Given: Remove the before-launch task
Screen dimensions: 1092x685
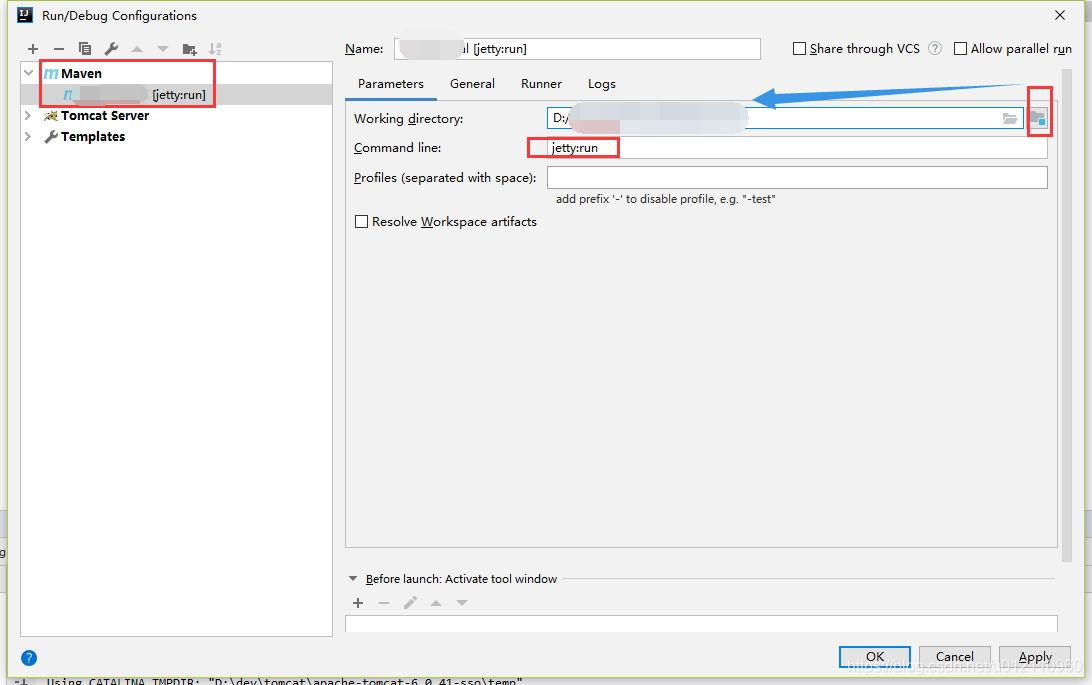Looking at the screenshot, I should click(384, 603).
